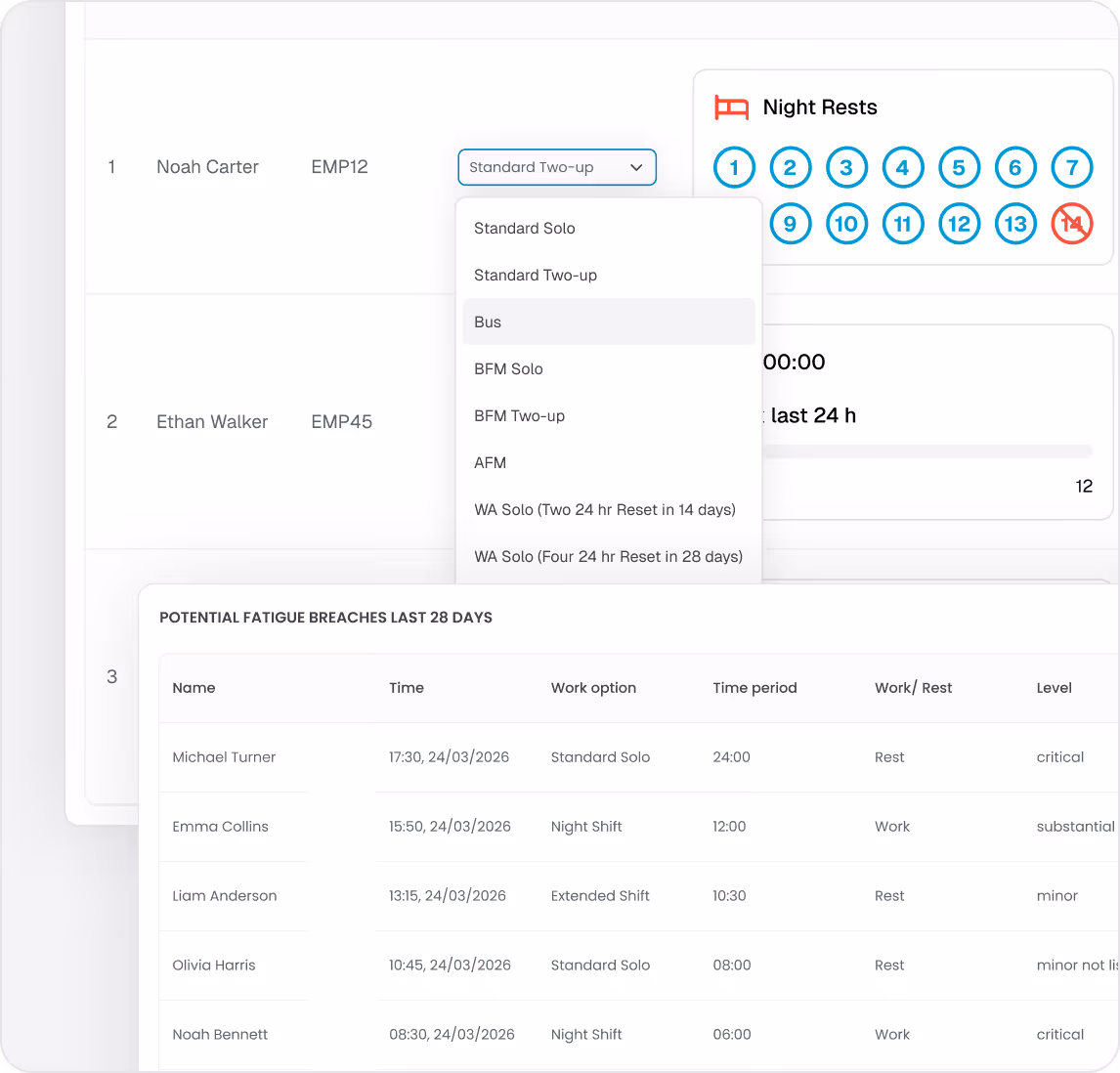This screenshot has width=1120, height=1073.
Task: Pick the BFM Two-up option
Action: coord(609,415)
